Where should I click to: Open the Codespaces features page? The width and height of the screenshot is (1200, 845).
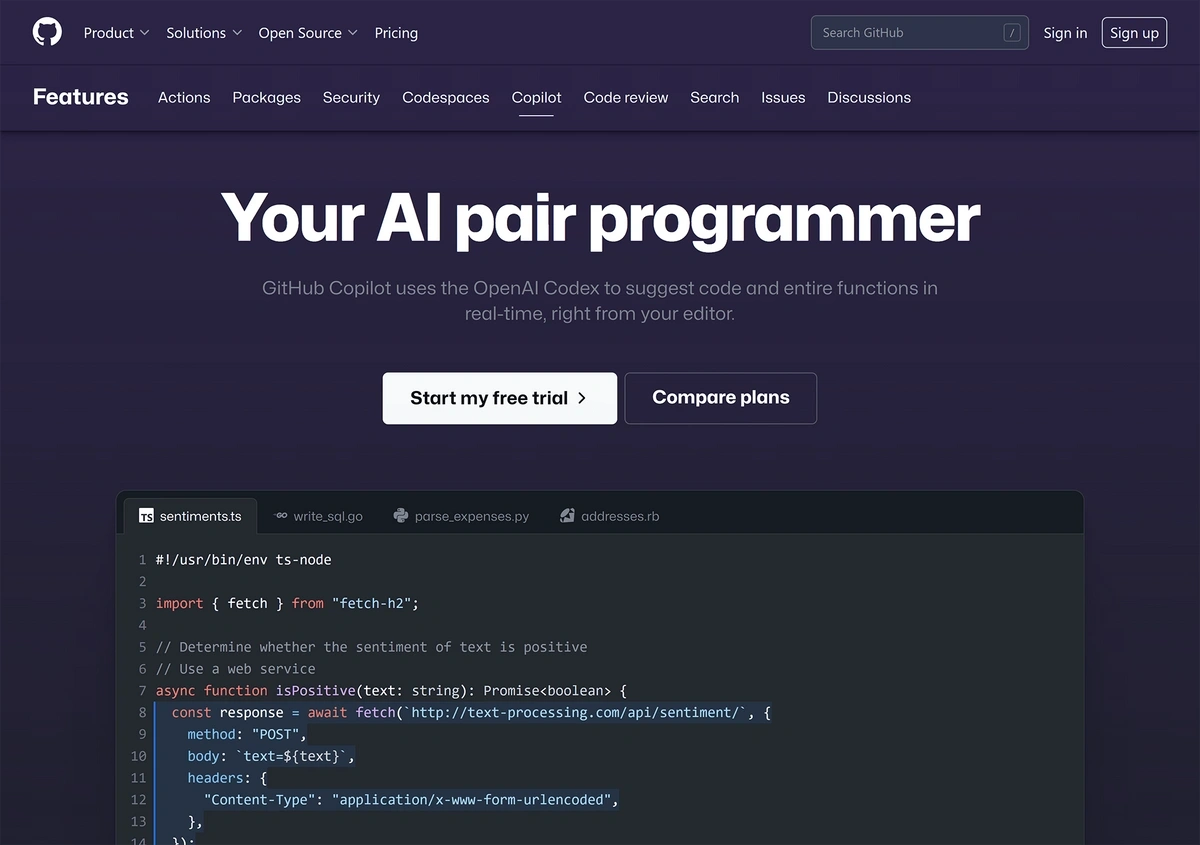point(445,97)
